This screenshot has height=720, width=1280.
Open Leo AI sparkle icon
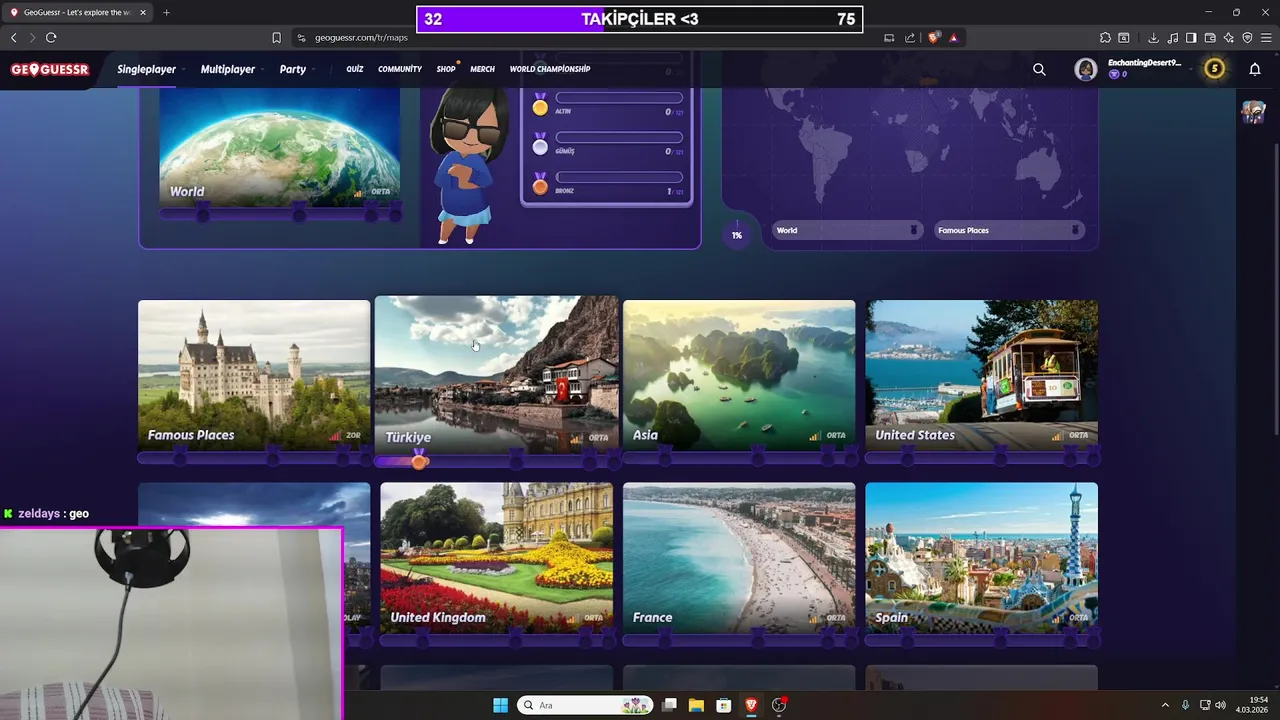point(1229,38)
